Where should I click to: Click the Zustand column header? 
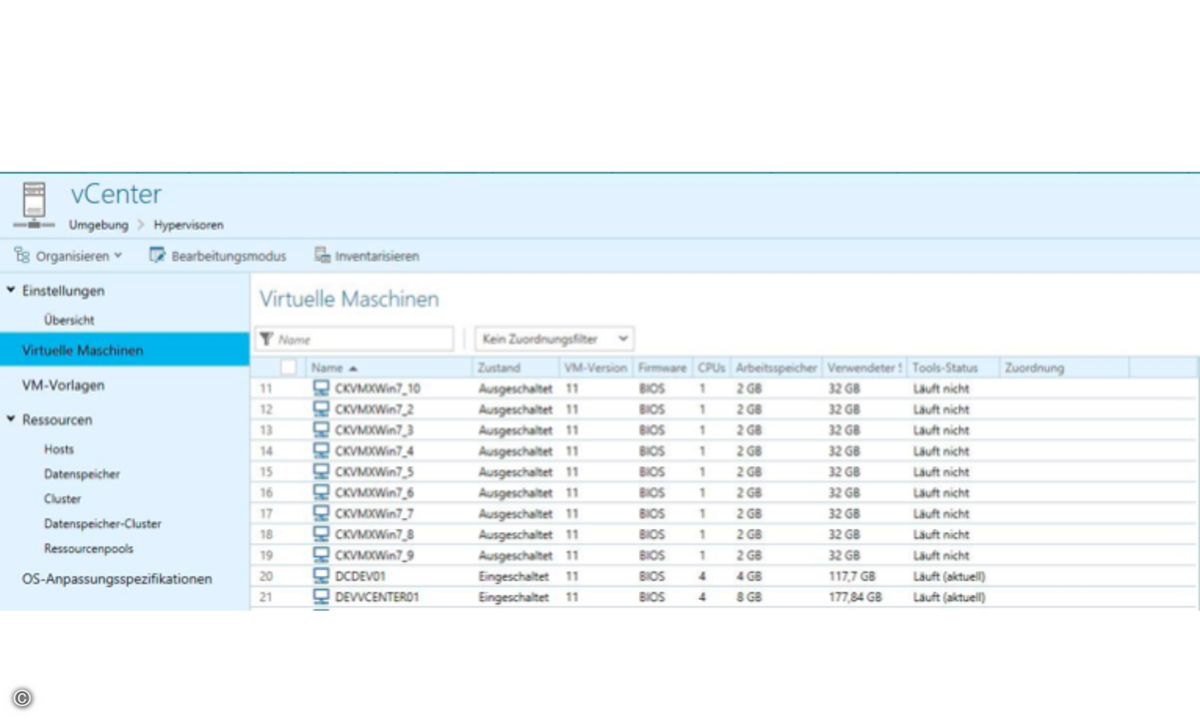515,368
